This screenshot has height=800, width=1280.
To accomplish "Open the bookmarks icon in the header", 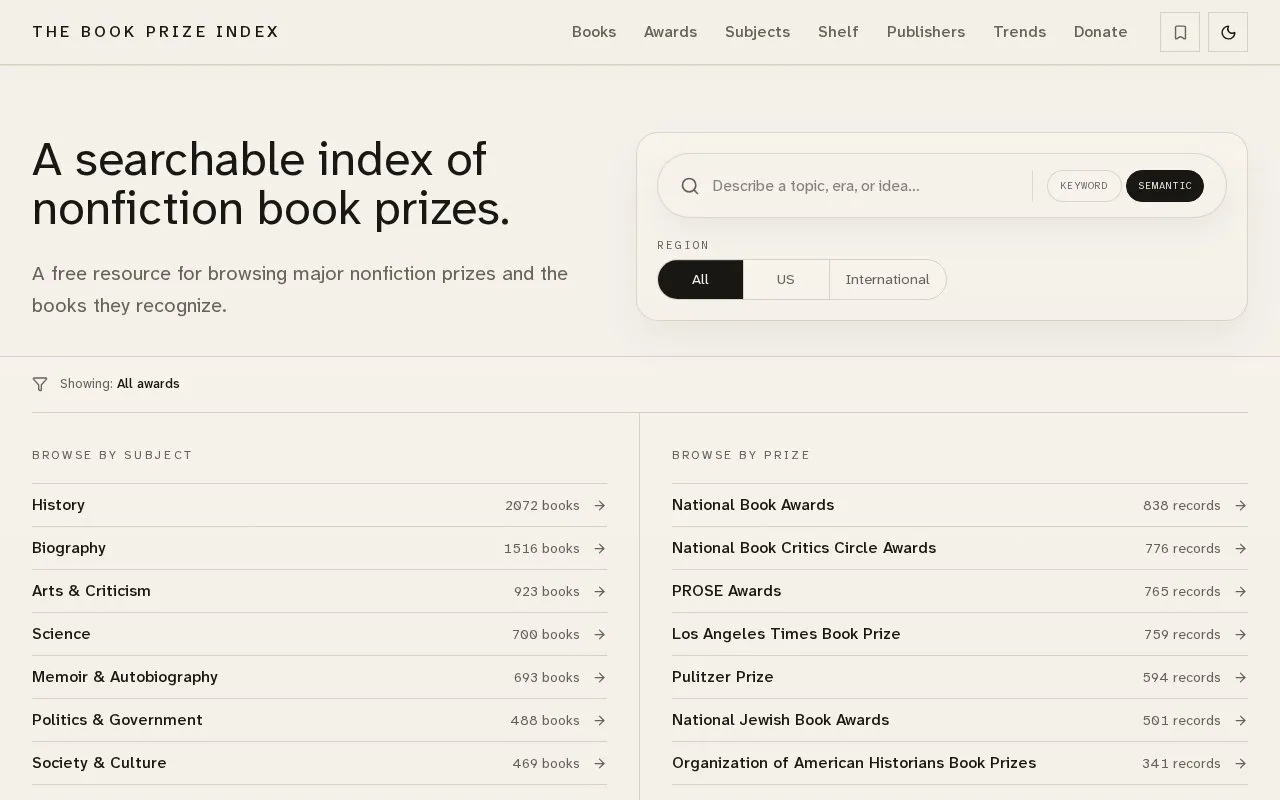I will tap(1180, 32).
